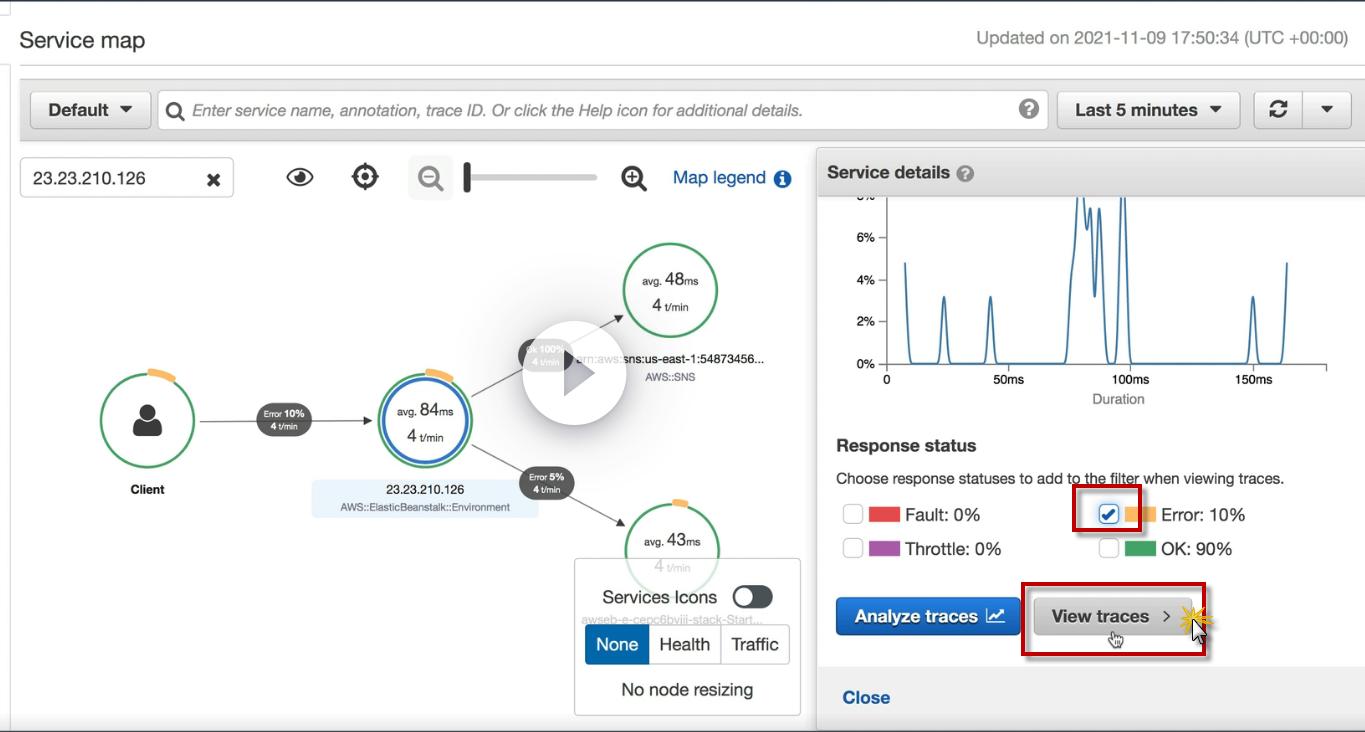Select the Traffic node sizing tab
Screen dimensions: 1365x732
point(755,645)
